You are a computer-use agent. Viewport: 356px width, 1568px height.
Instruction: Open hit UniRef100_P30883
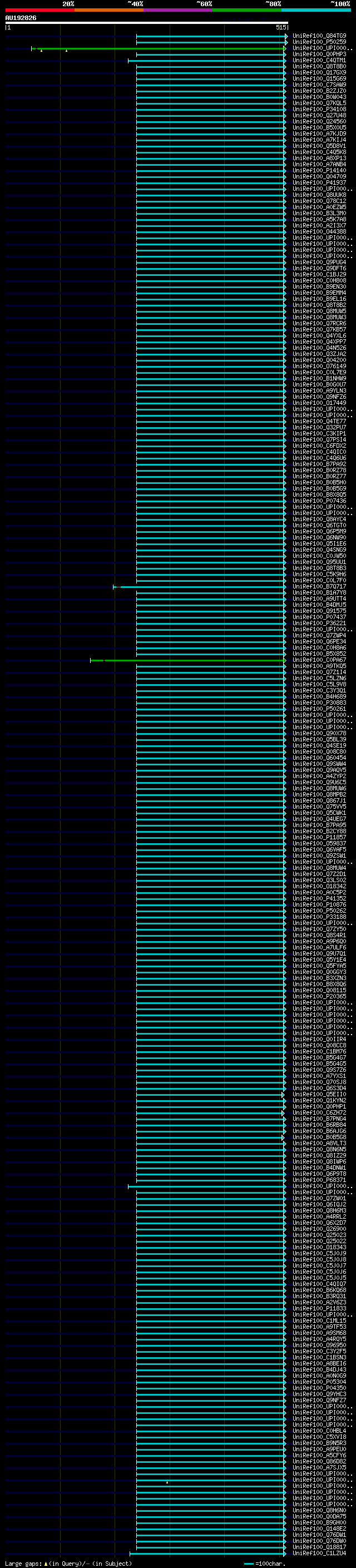tap(319, 703)
